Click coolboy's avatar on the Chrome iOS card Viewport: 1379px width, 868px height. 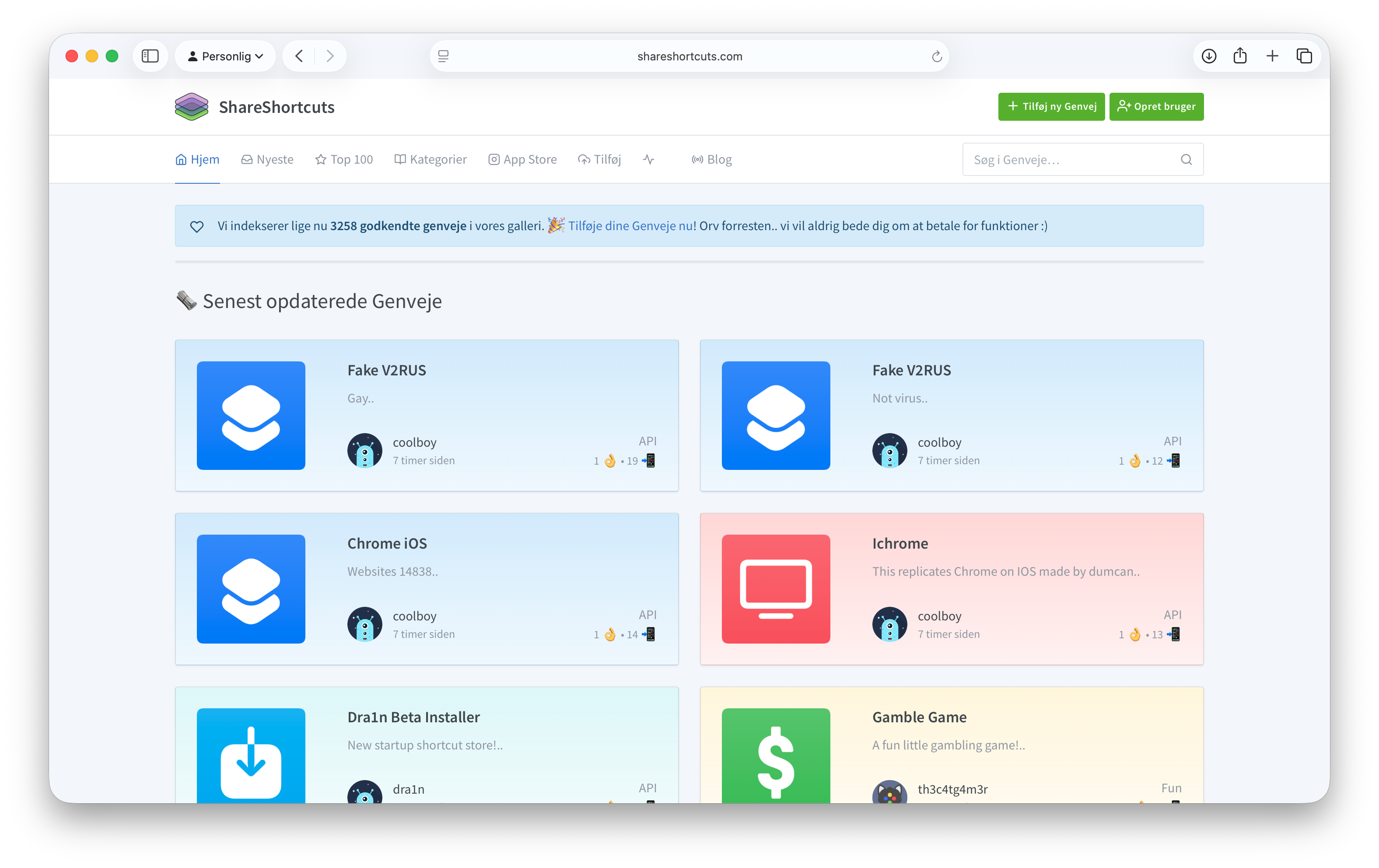(x=365, y=624)
